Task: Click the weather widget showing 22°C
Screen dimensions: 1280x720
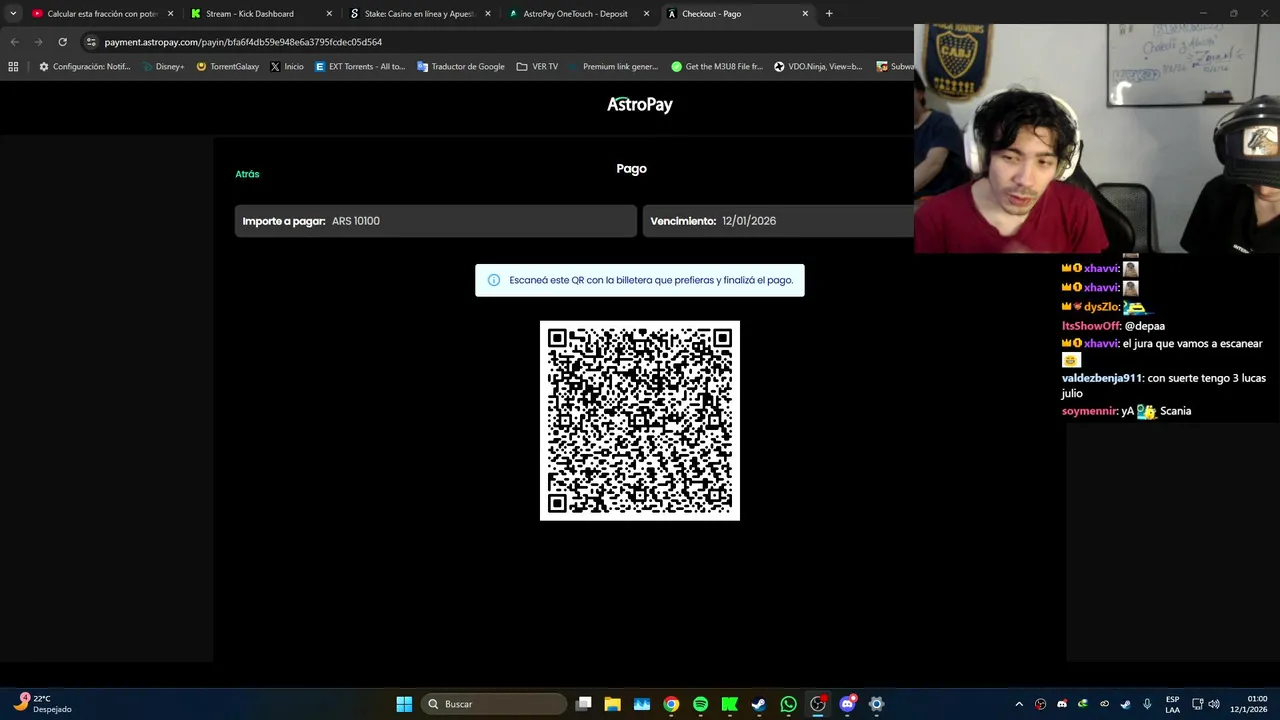Action: point(42,704)
